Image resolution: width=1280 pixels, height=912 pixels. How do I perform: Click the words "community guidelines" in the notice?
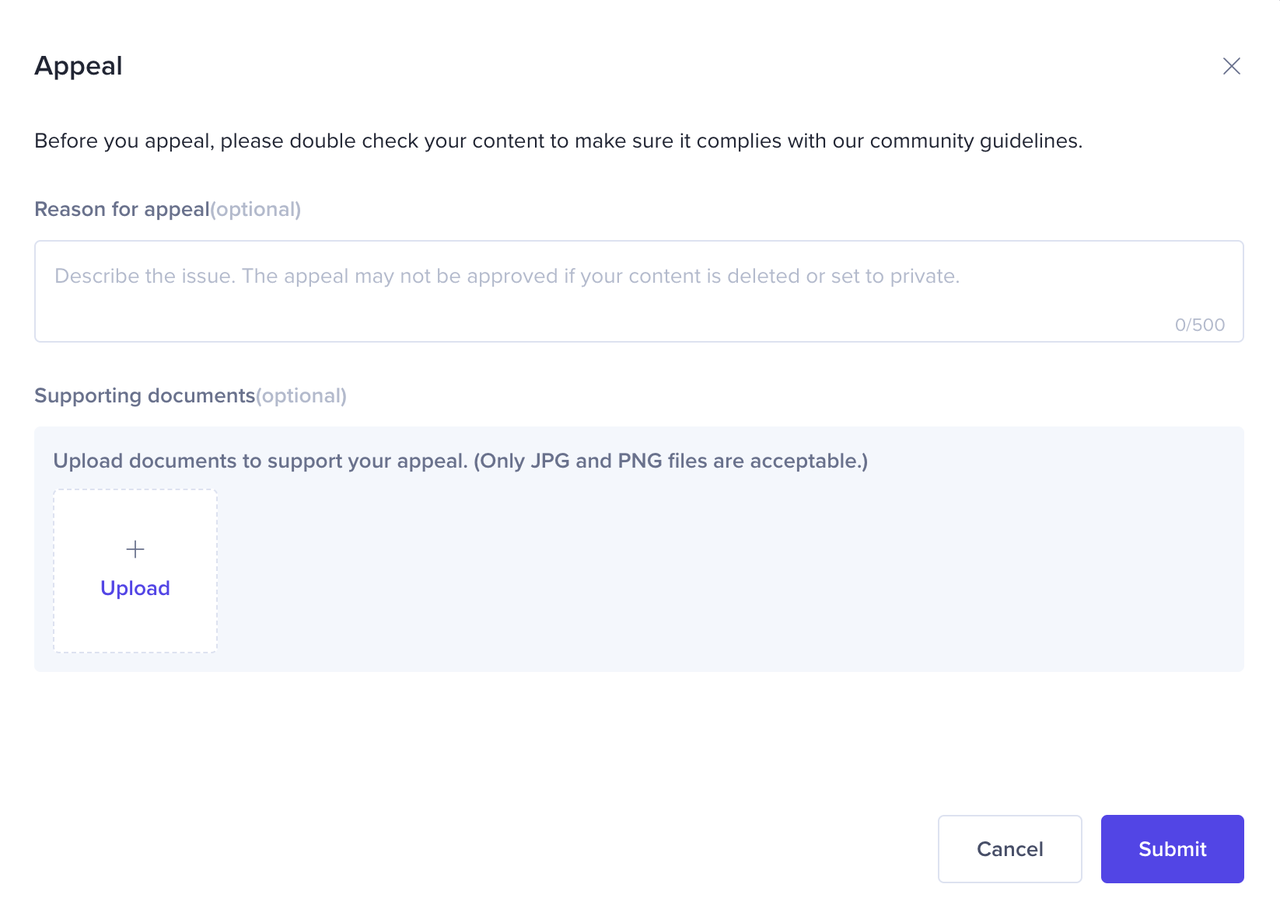pyautogui.click(x=973, y=141)
